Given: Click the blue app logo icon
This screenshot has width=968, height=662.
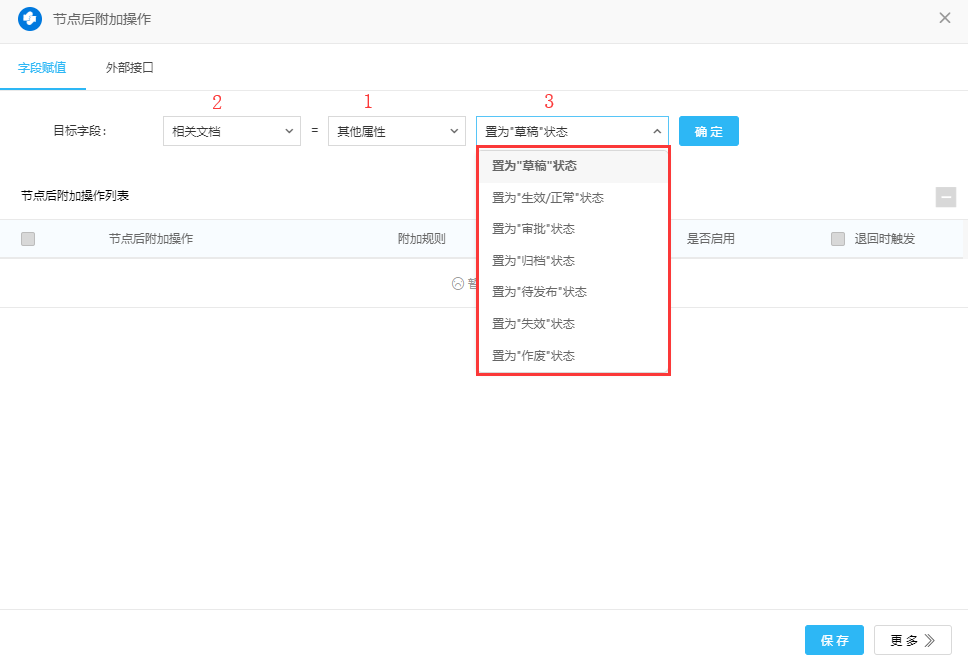Looking at the screenshot, I should point(30,19).
